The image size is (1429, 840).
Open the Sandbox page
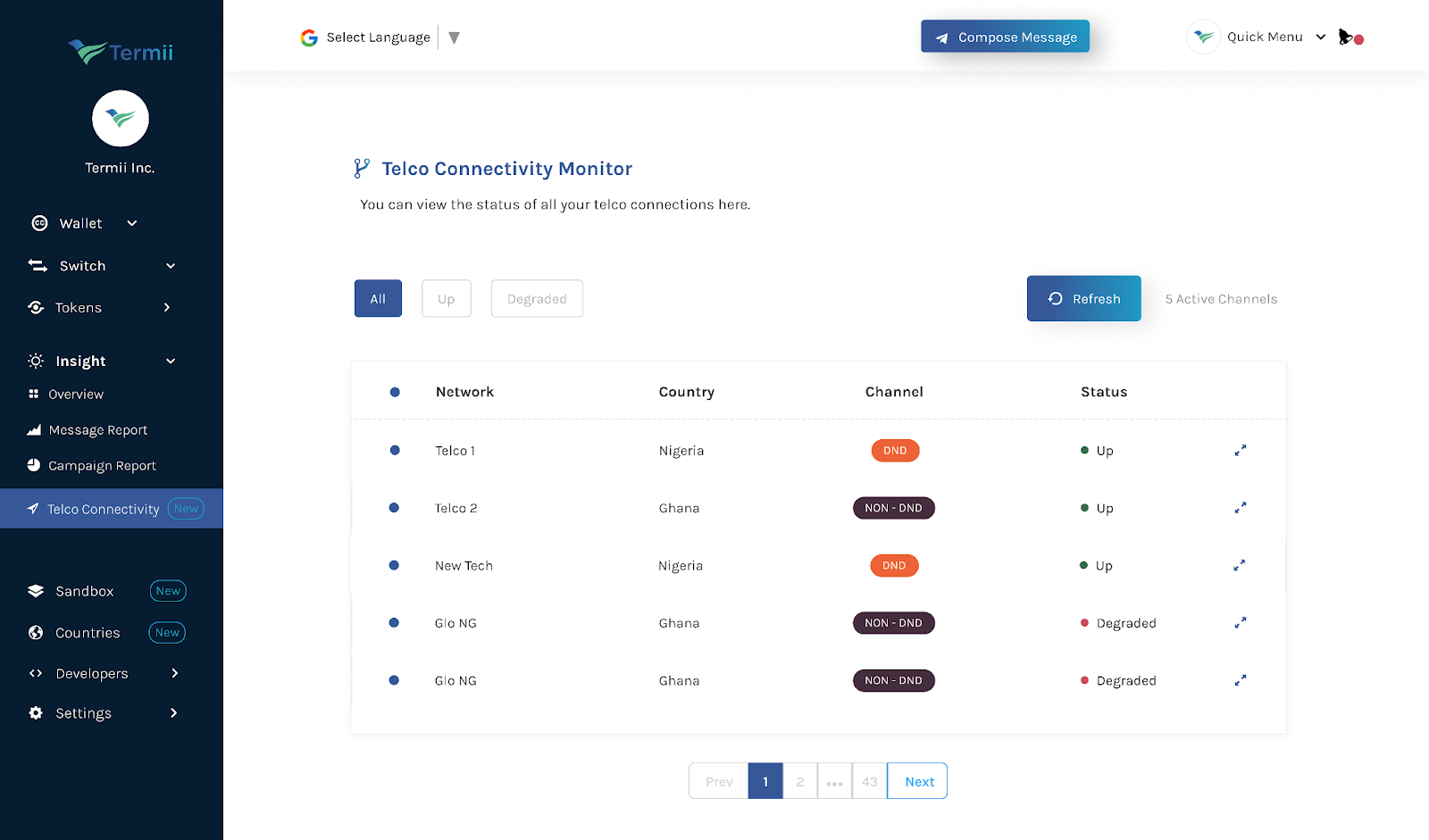click(x=85, y=591)
